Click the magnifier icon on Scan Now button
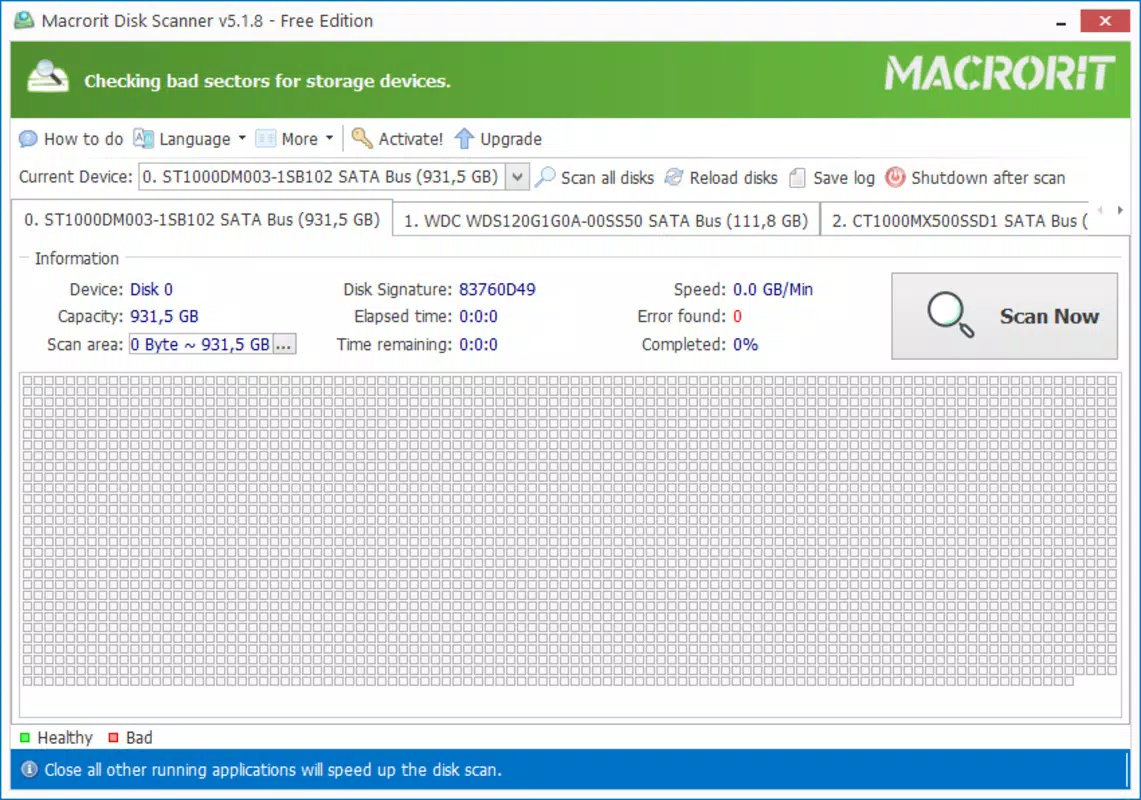The image size is (1141, 800). (x=950, y=315)
